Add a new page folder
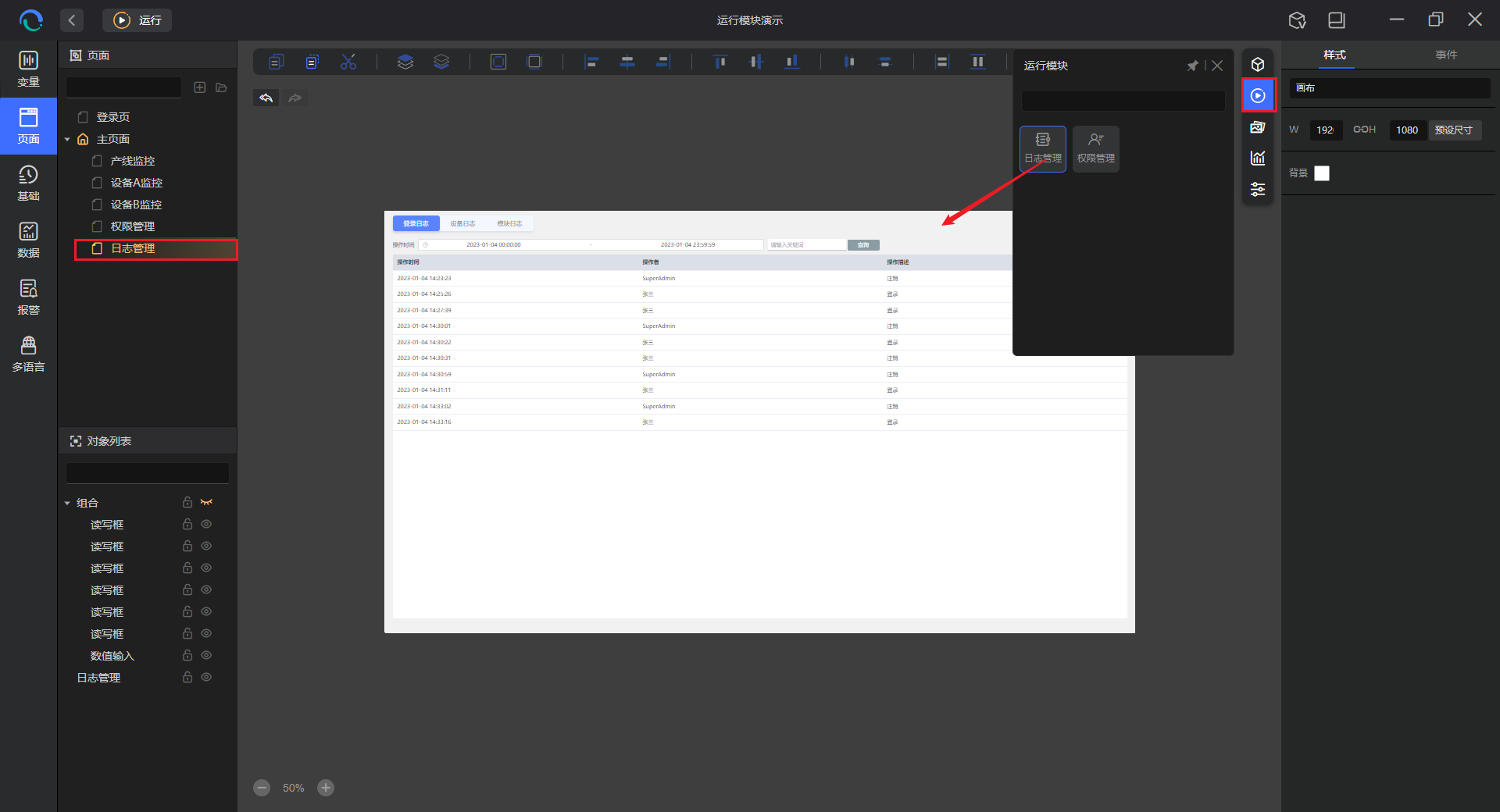1500x812 pixels. [222, 87]
